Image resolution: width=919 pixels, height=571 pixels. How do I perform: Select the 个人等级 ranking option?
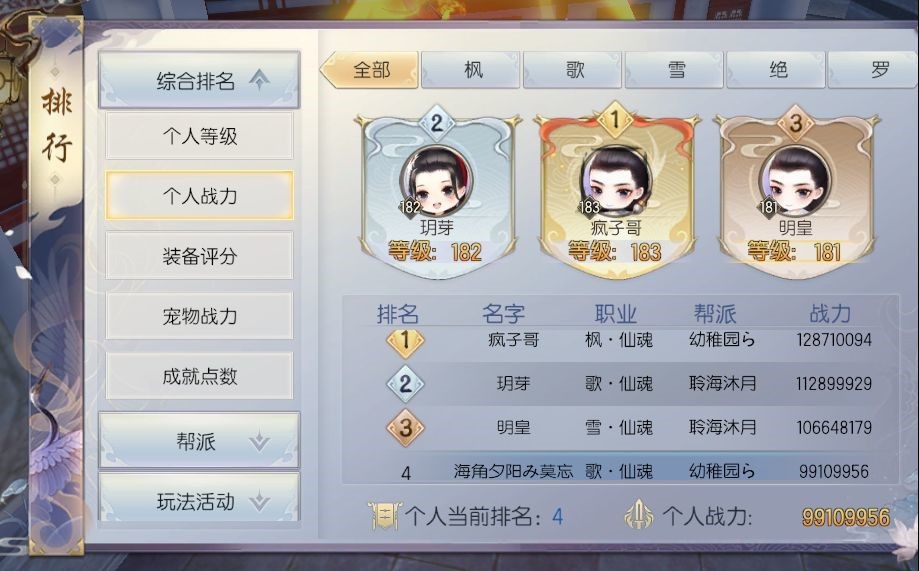coord(199,136)
